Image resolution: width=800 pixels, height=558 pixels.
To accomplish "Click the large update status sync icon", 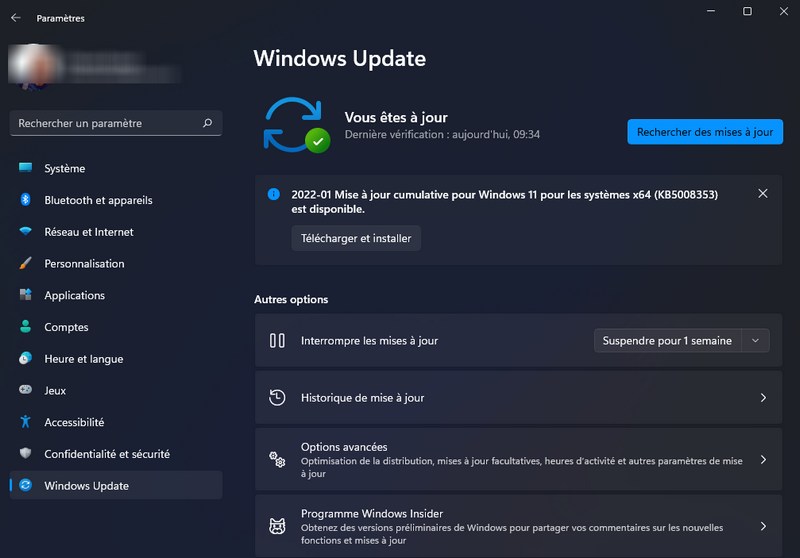I will pyautogui.click(x=296, y=125).
